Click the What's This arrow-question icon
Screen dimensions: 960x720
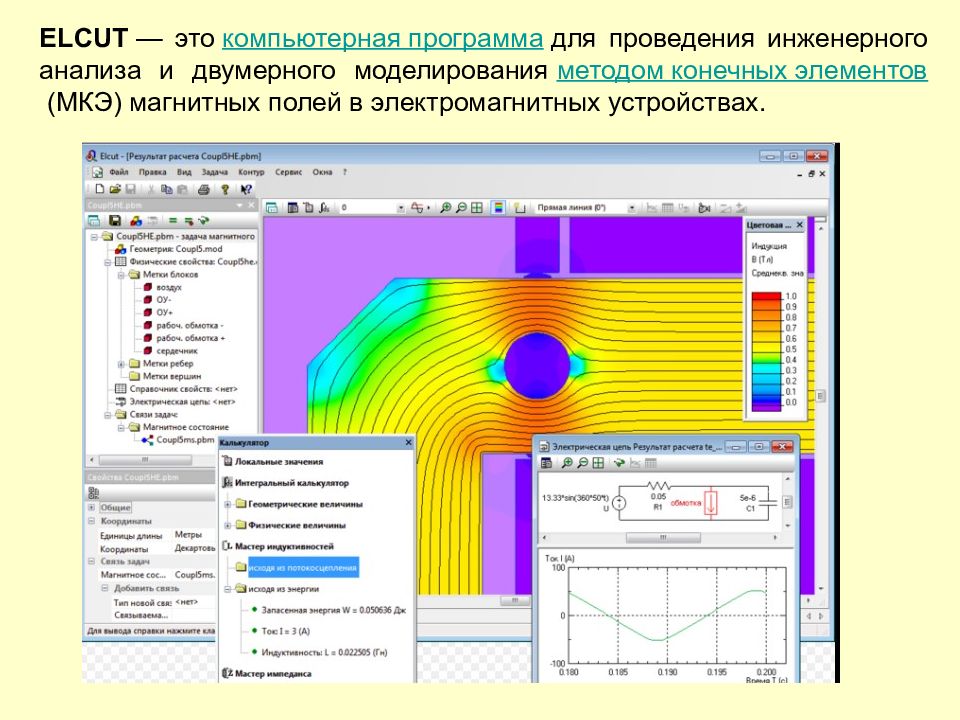[246, 189]
